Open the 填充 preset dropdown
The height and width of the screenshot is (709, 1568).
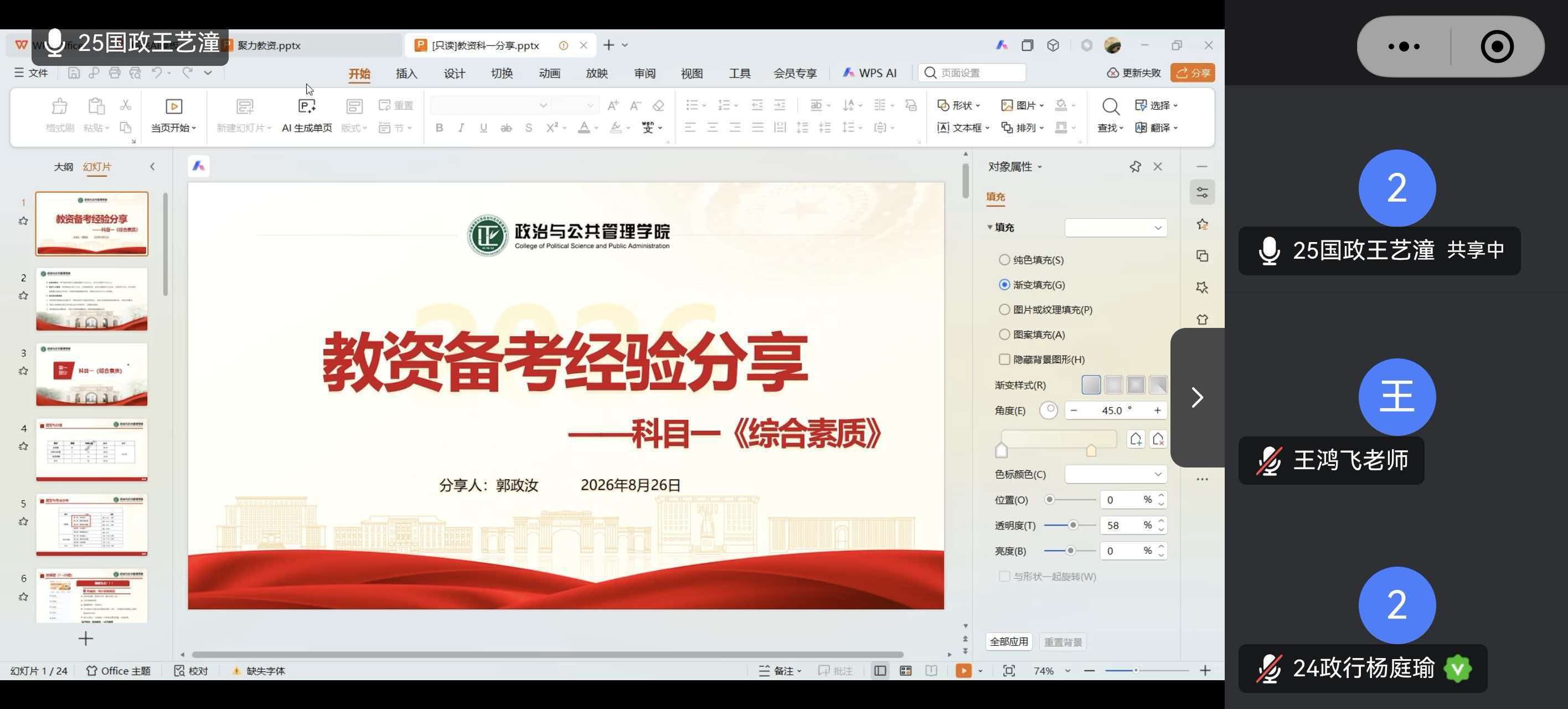click(x=1116, y=228)
